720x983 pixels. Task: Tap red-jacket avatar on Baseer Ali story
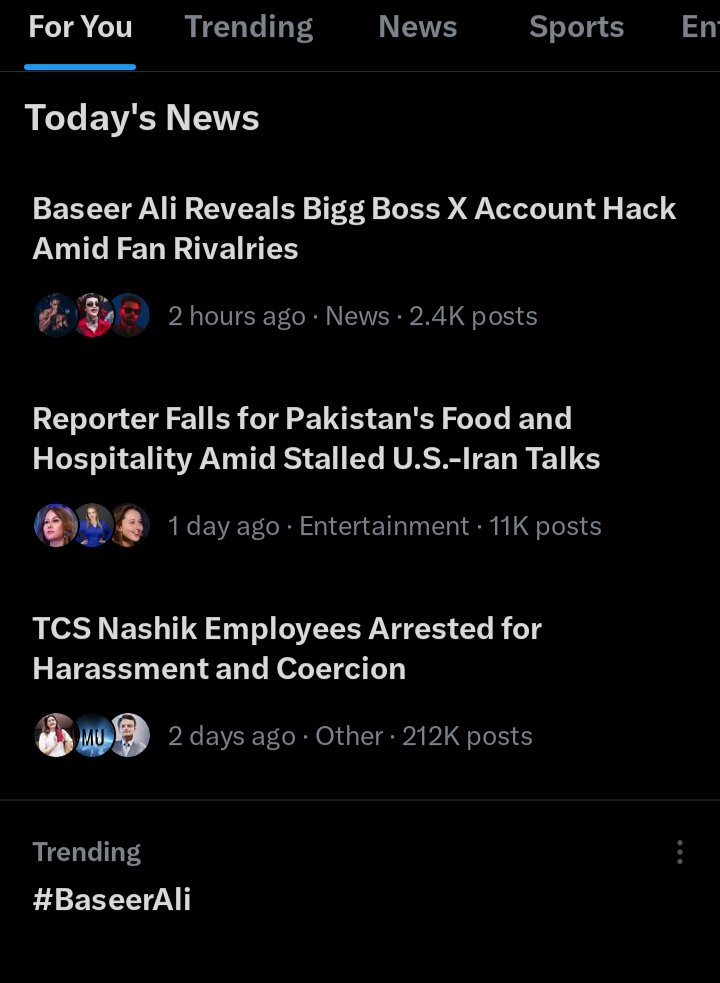[94, 315]
